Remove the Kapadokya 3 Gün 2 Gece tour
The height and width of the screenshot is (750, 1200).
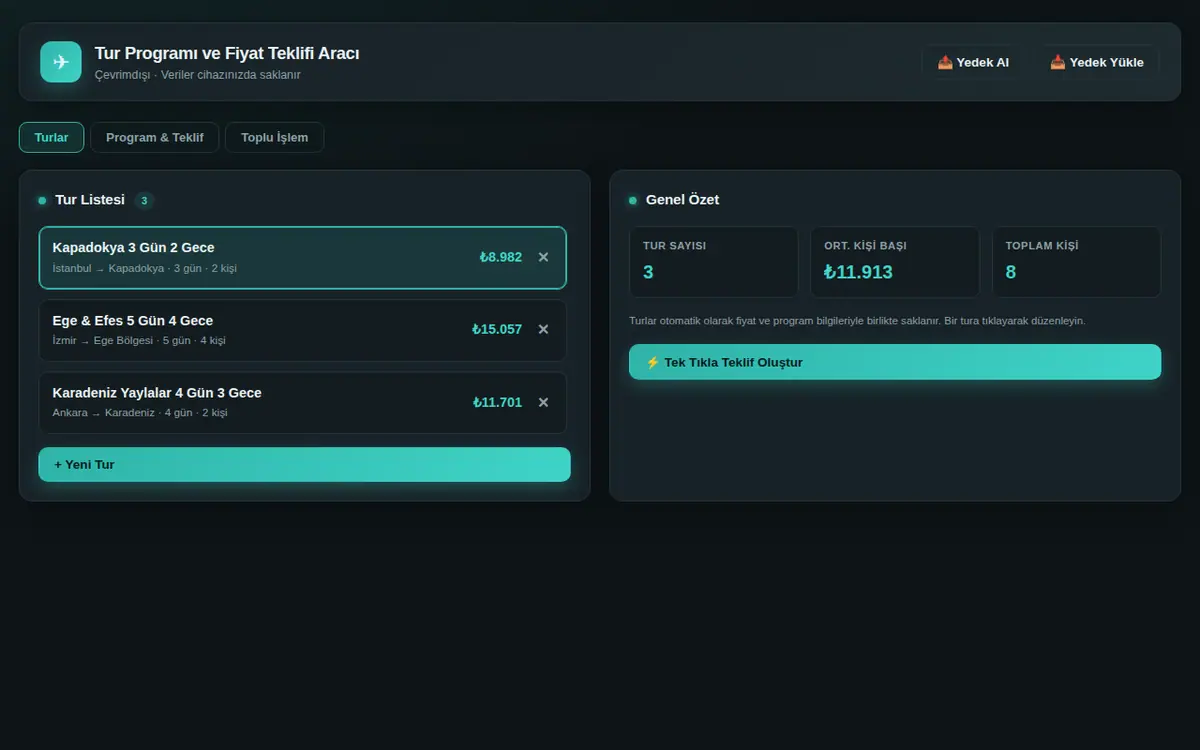543,257
